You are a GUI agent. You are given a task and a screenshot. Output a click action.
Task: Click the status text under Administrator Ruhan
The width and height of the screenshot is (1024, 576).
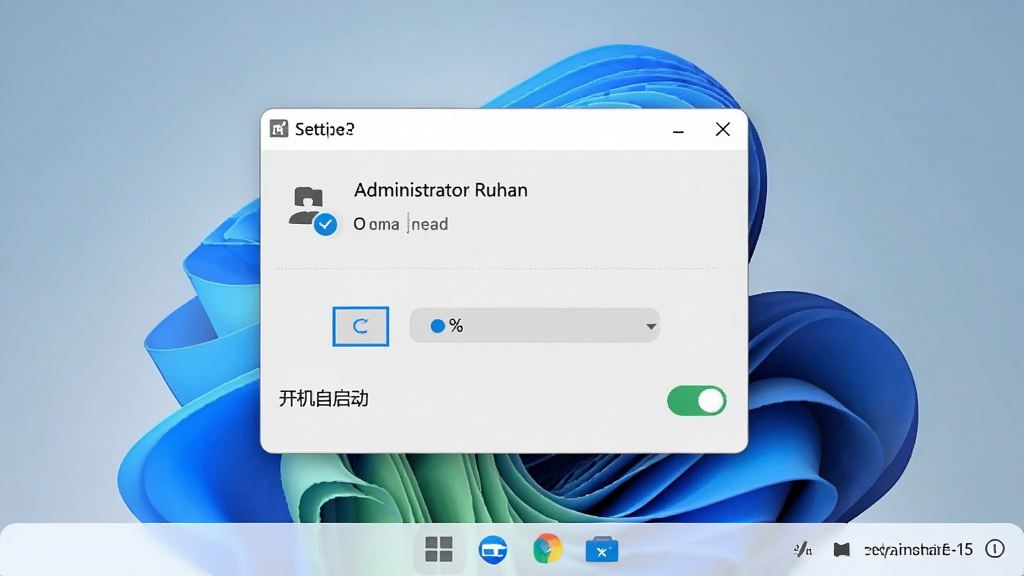[401, 224]
